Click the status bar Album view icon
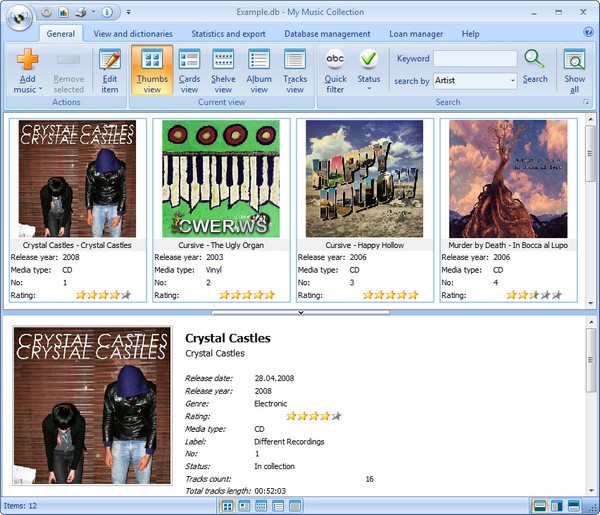 point(278,506)
